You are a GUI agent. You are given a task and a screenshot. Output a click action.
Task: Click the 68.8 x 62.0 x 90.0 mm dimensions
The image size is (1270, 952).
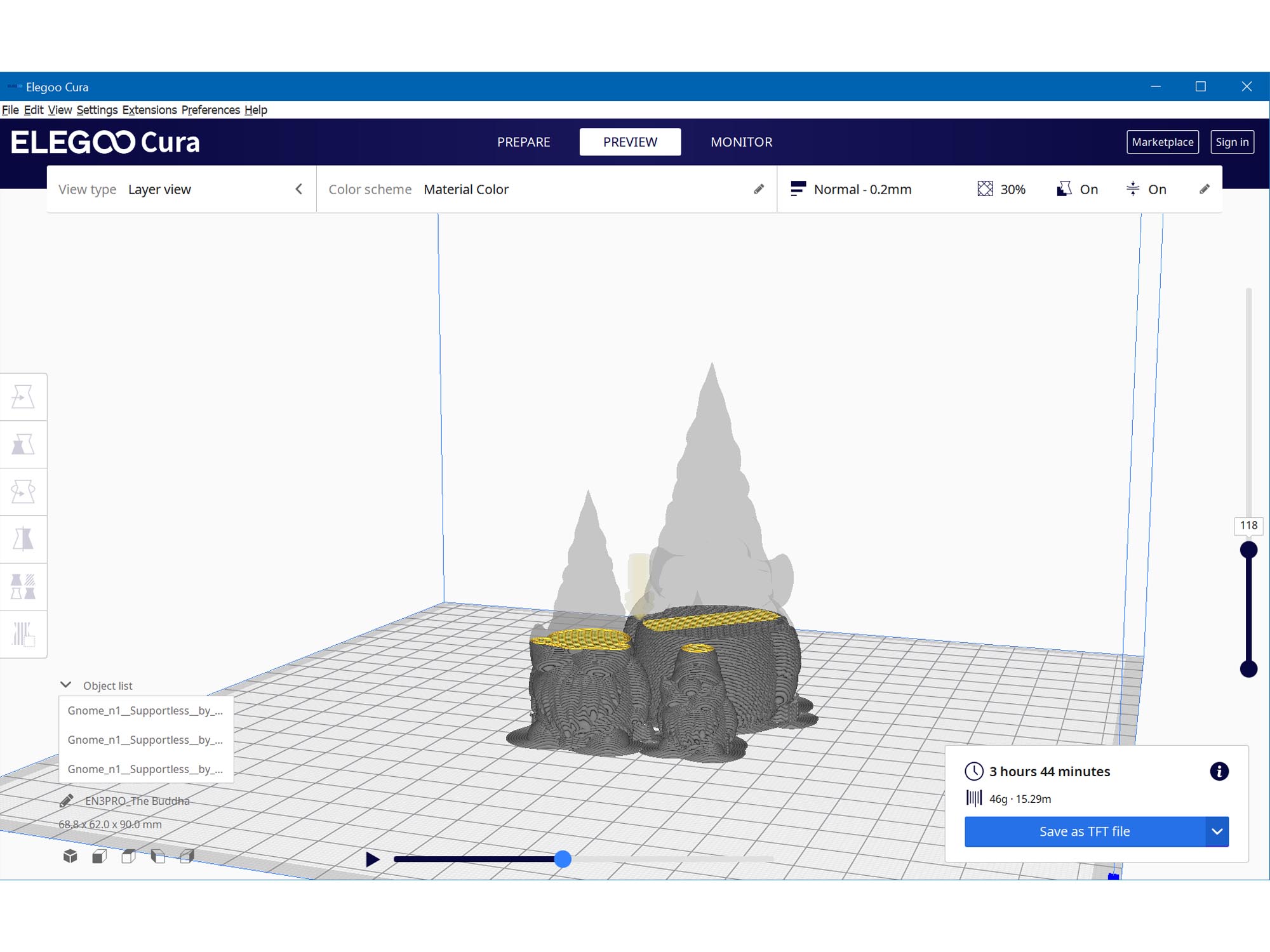click(x=110, y=824)
